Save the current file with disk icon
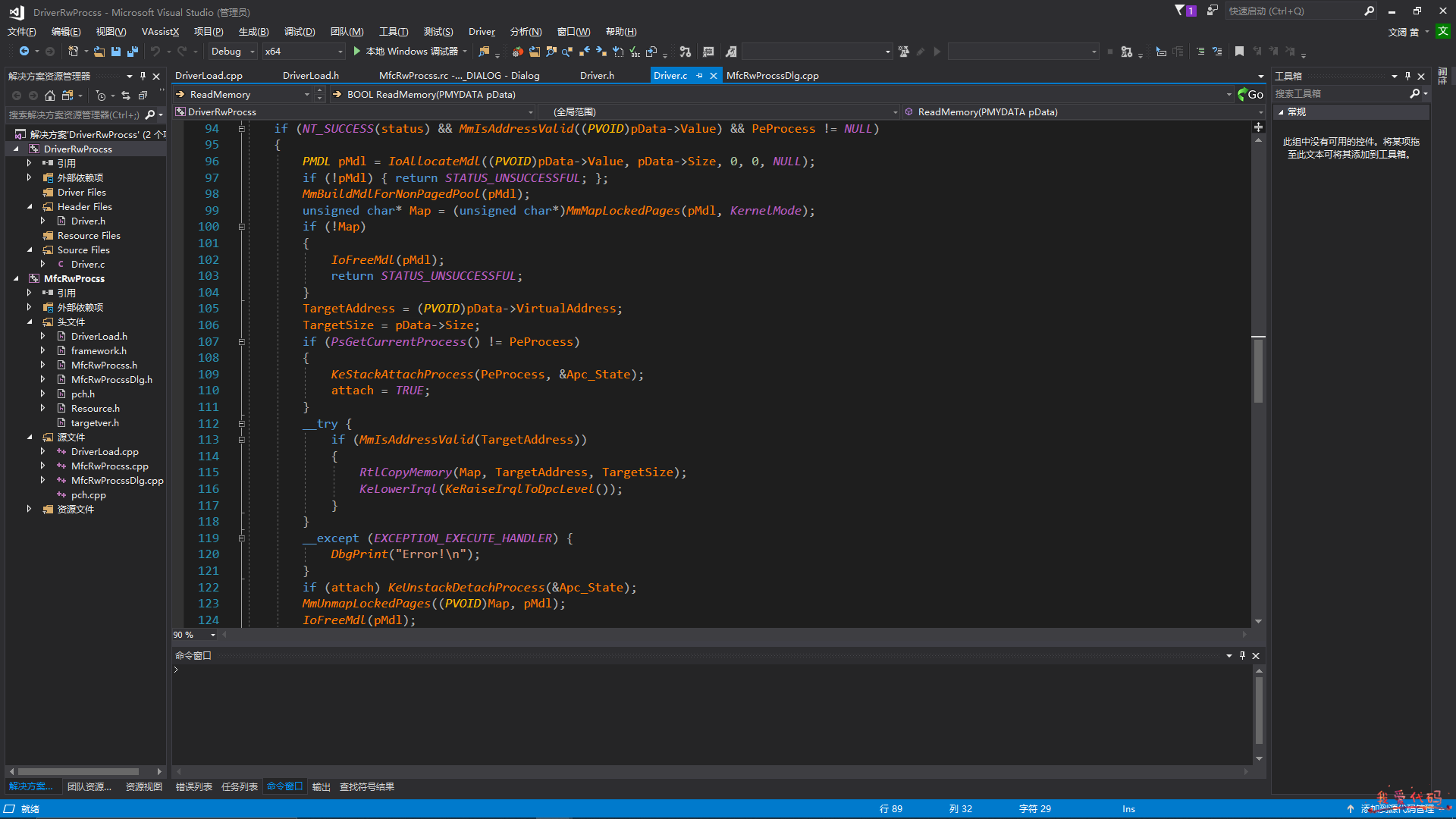This screenshot has width=1456, height=819. (116, 52)
